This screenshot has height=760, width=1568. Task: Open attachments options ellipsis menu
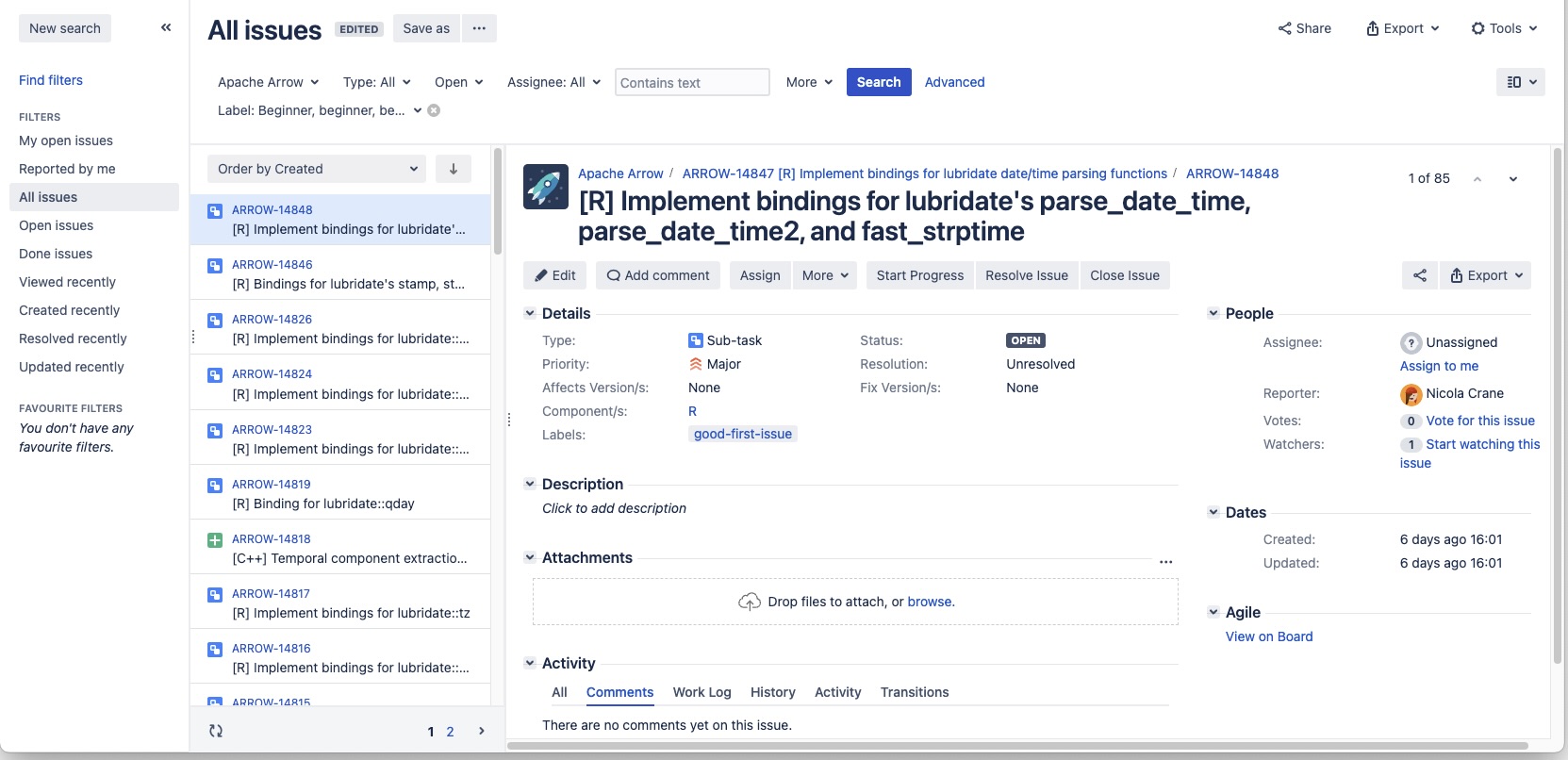[1165, 561]
